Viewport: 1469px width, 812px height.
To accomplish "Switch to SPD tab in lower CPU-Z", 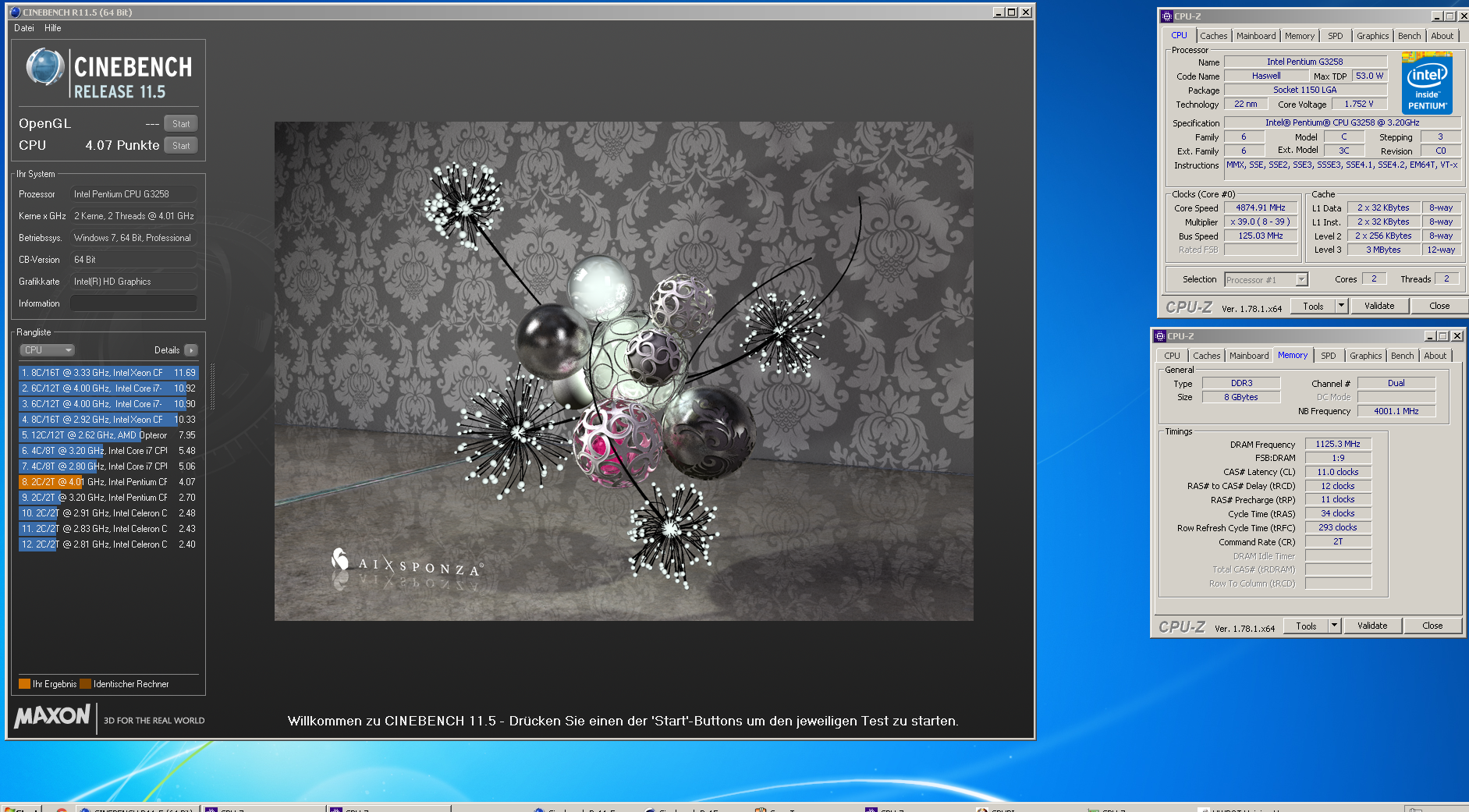I will 1329,356.
